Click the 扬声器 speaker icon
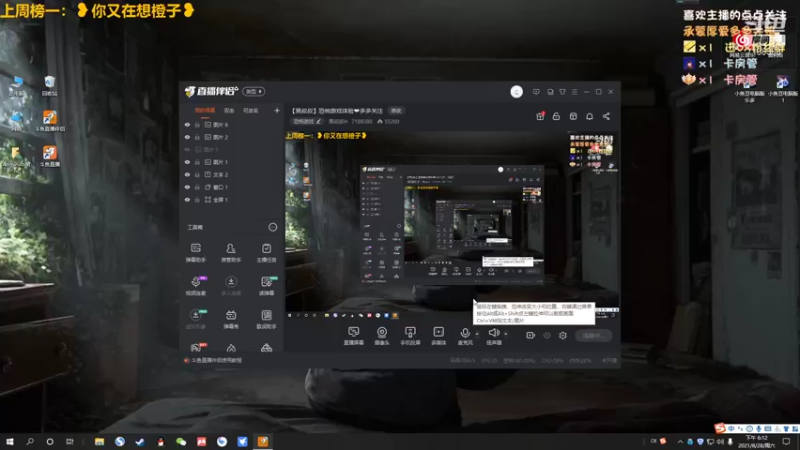The width and height of the screenshot is (800, 450). [x=493, y=333]
